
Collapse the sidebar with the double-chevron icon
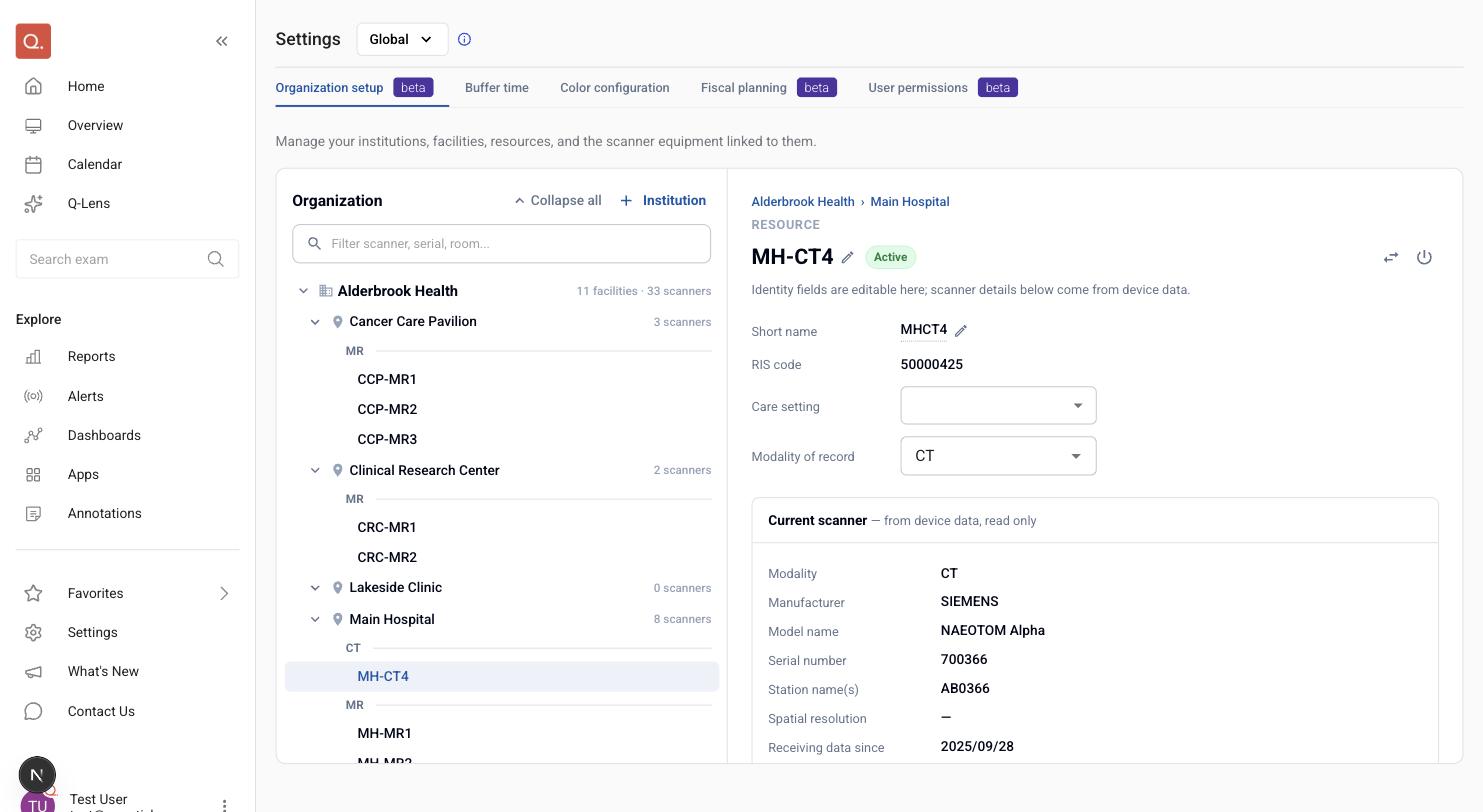(222, 41)
